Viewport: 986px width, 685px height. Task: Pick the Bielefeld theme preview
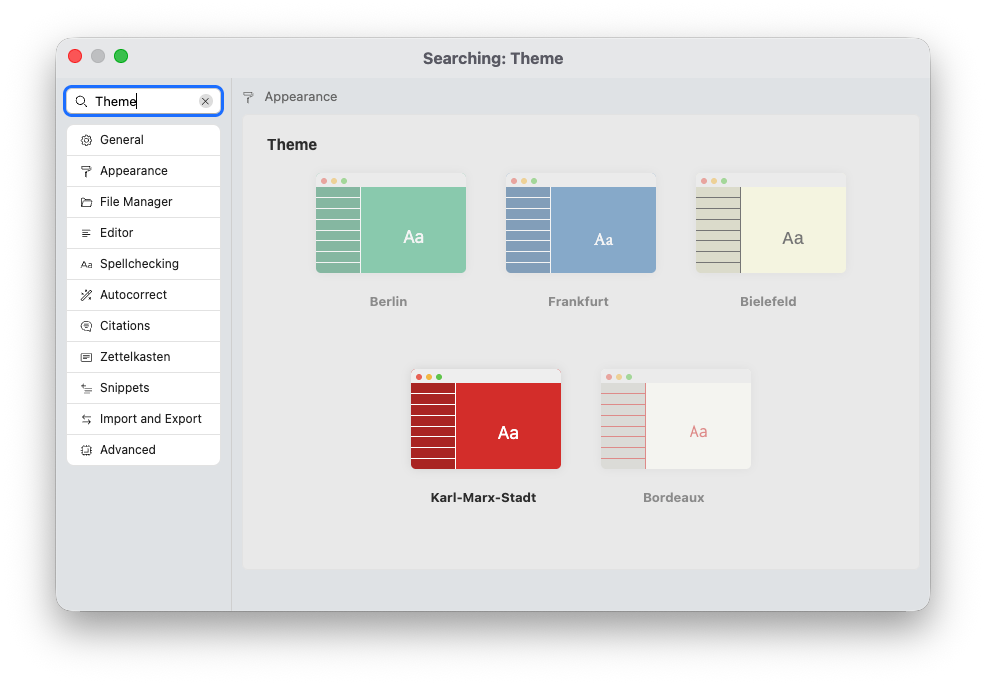[x=769, y=222]
